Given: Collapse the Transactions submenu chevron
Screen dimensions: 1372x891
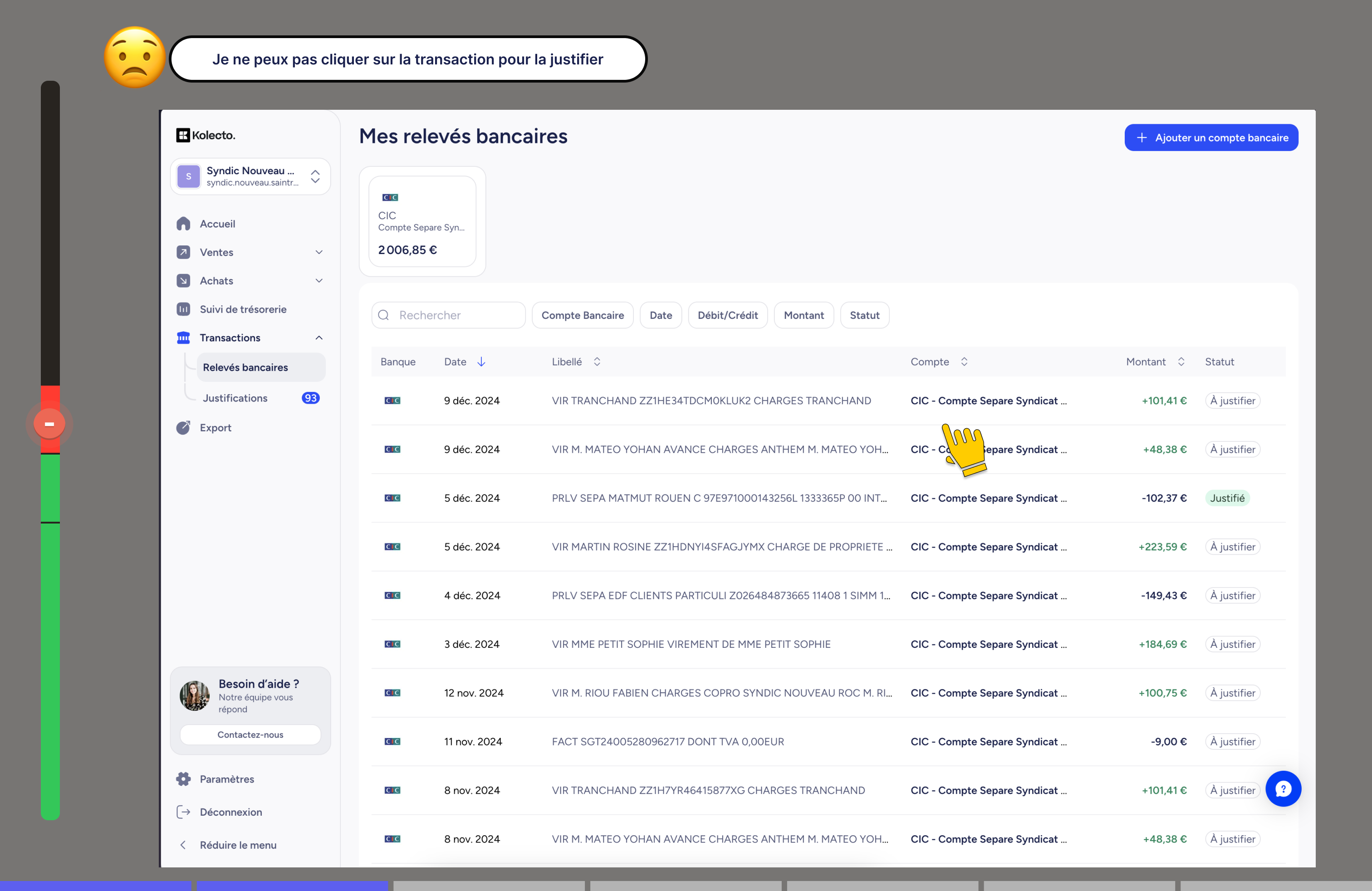Looking at the screenshot, I should point(319,338).
